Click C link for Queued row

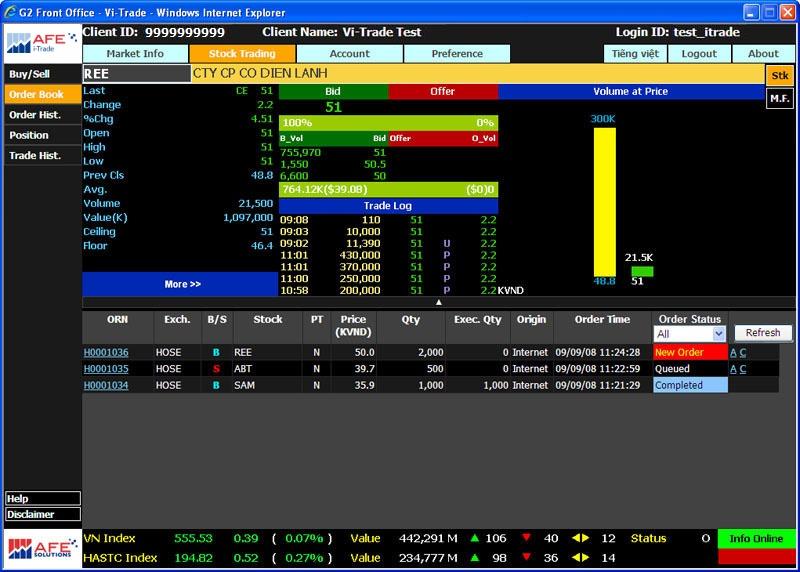point(743,369)
